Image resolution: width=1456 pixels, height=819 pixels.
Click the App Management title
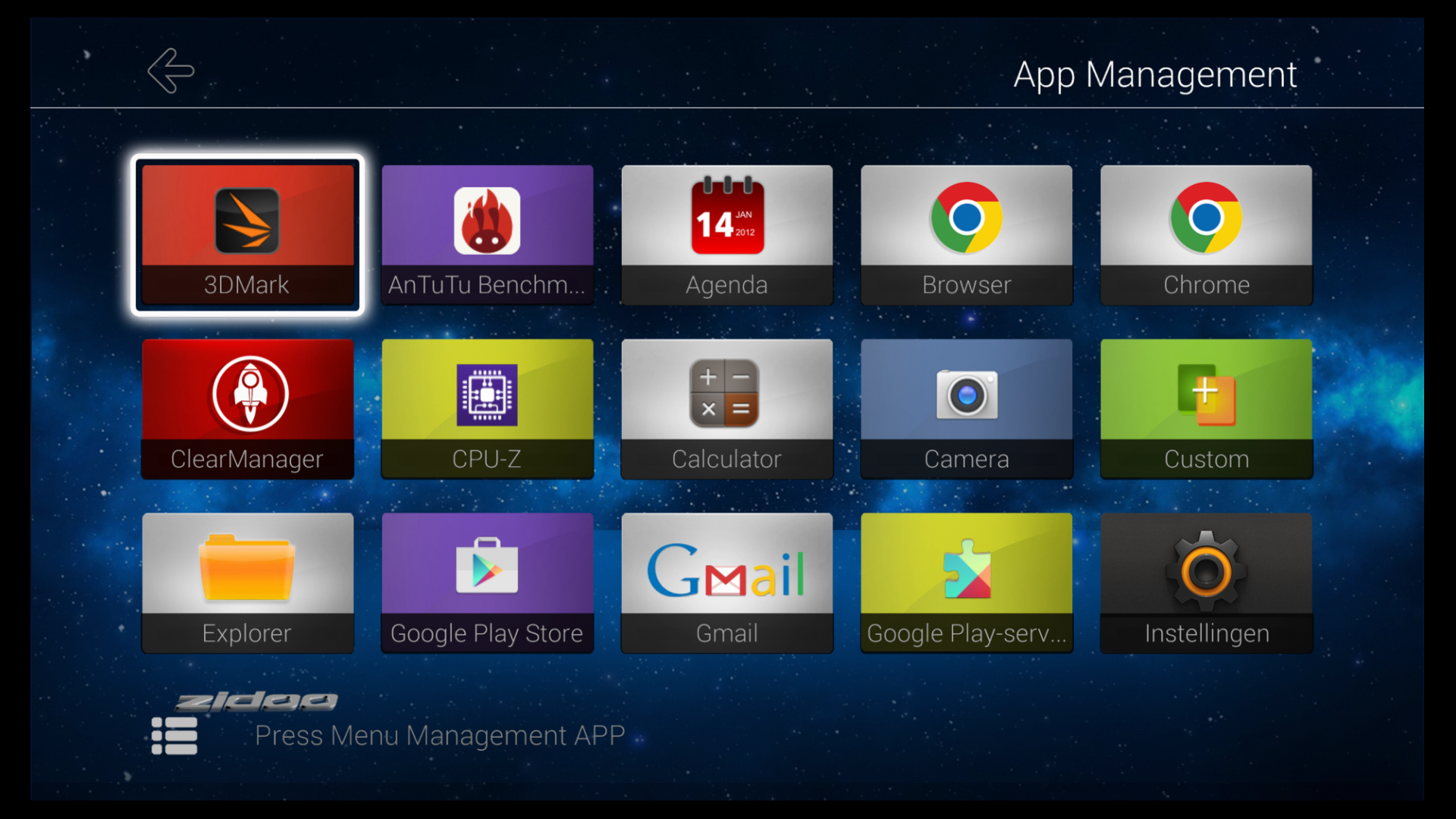(1155, 75)
